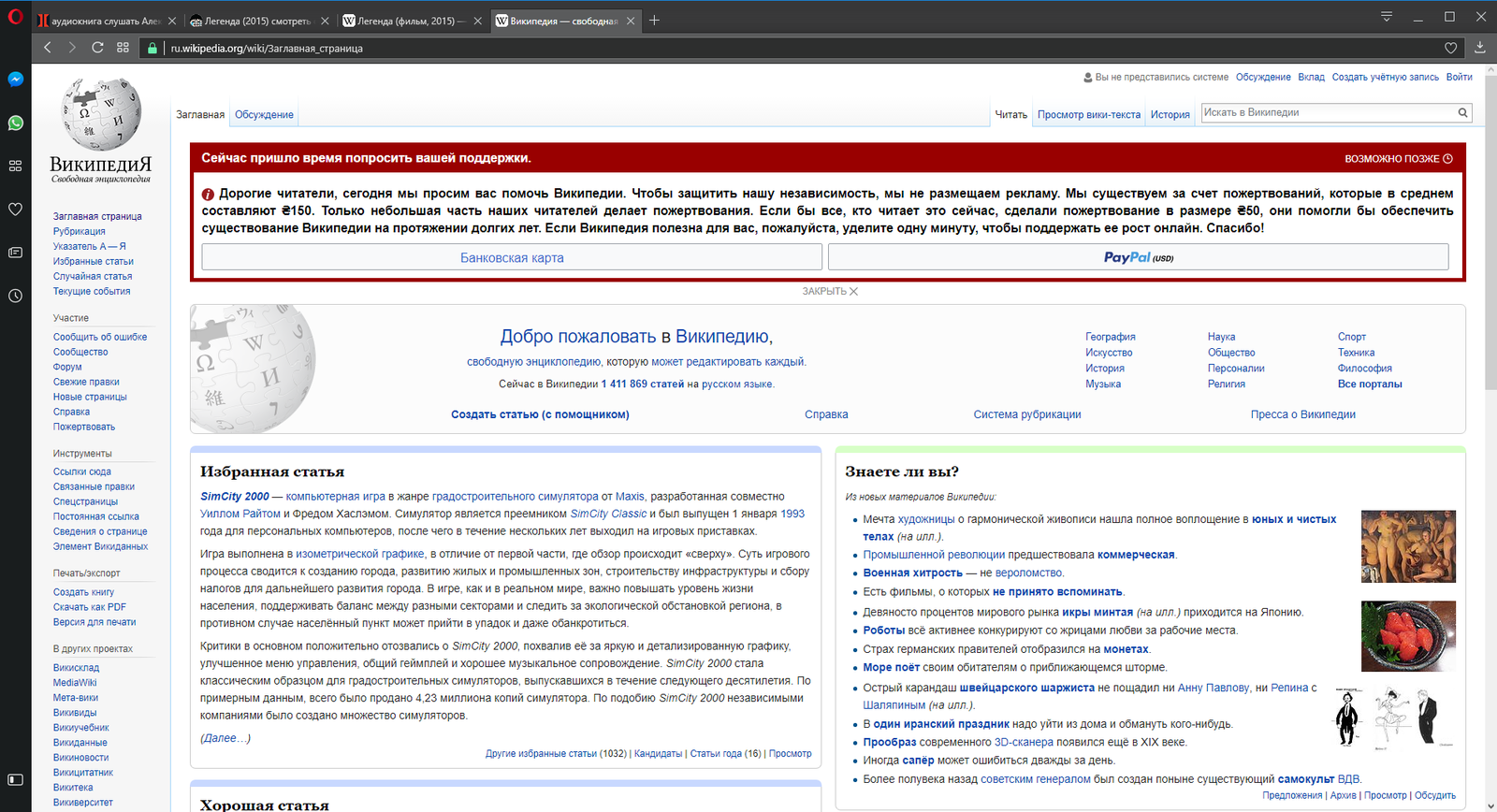Click 'Элемент Викиданных' sidebar link
Viewport: 1497px width, 812px height.
pyautogui.click(x=100, y=546)
